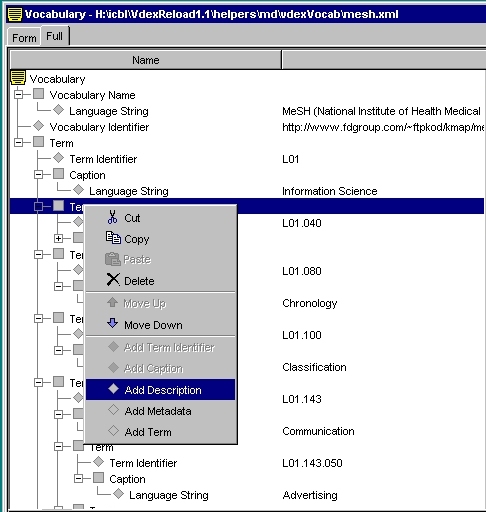486x512 pixels.
Task: Click the square icon of the first Term node
Action: point(38,142)
